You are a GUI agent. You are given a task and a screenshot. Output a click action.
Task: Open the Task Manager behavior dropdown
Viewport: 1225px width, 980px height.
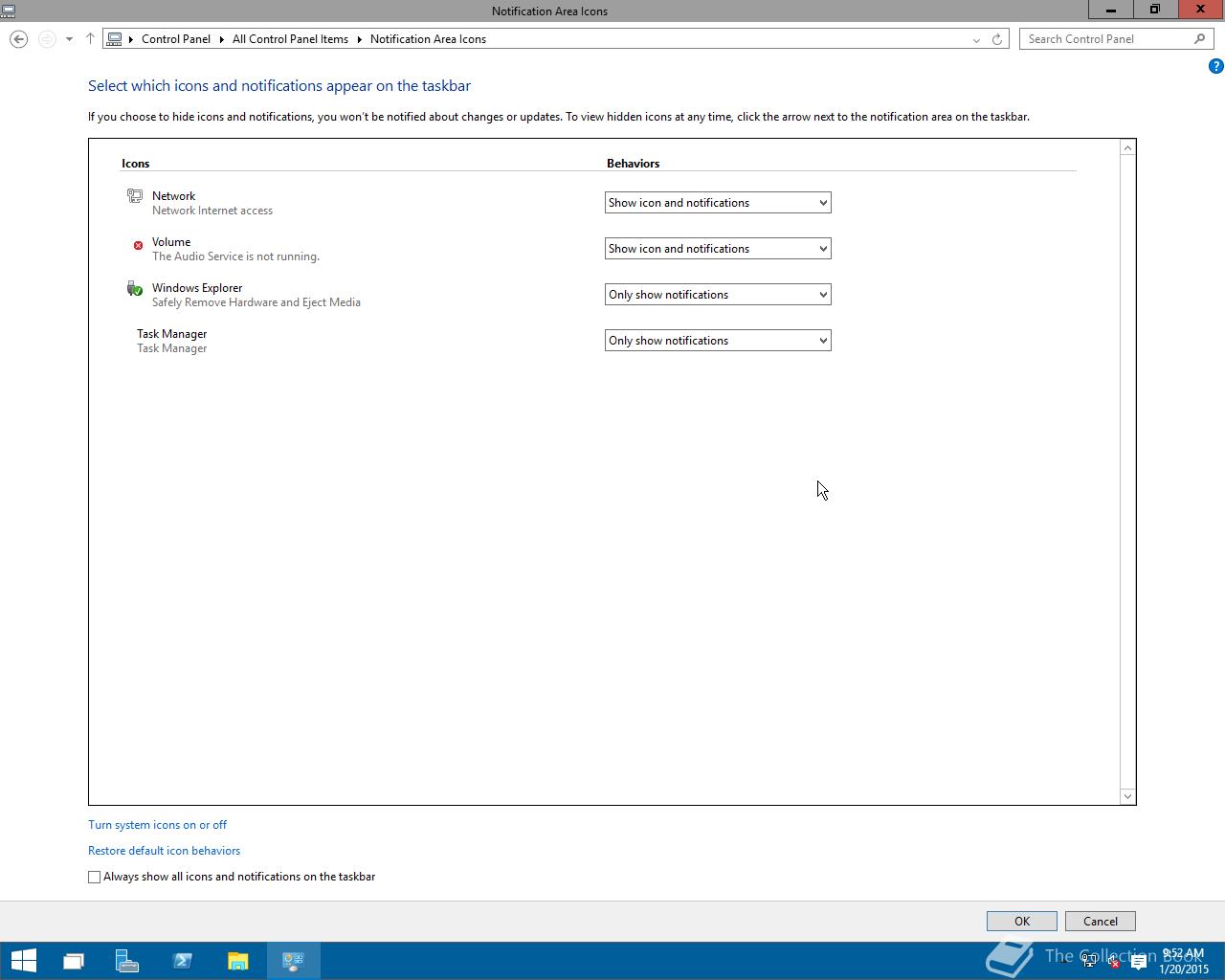[718, 341]
